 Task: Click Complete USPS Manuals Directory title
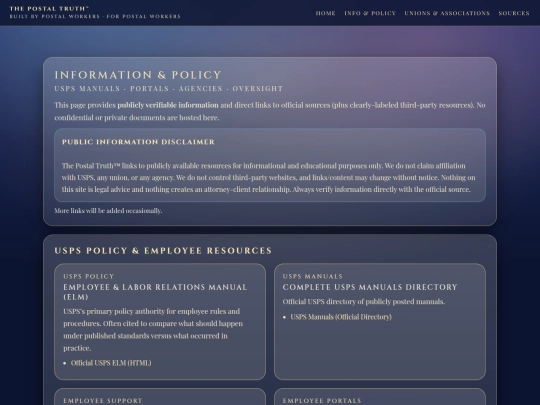[370, 287]
